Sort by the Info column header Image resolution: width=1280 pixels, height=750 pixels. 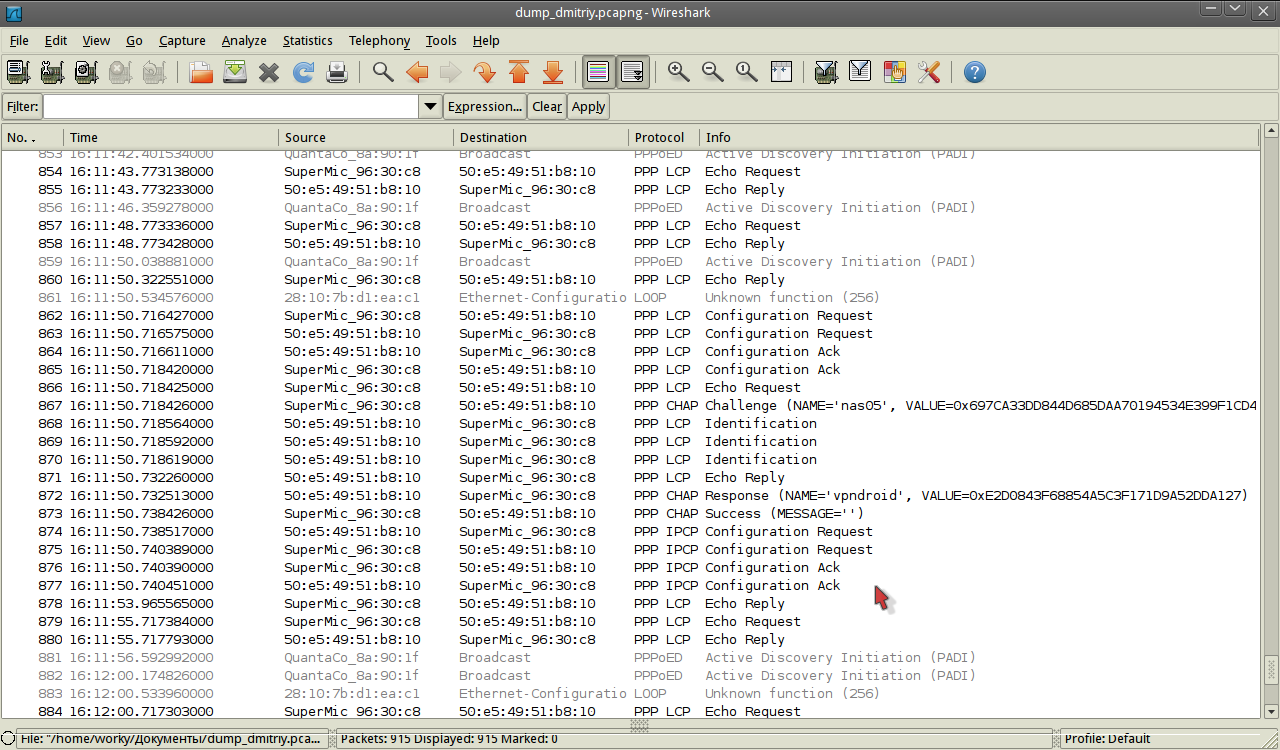coord(978,137)
